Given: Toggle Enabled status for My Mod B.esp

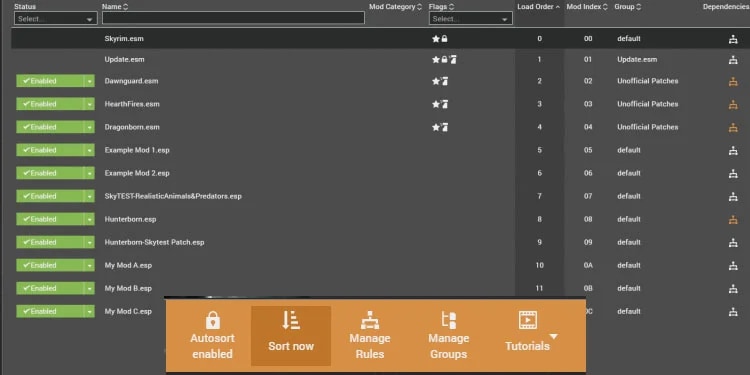Looking at the screenshot, I should [50, 288].
